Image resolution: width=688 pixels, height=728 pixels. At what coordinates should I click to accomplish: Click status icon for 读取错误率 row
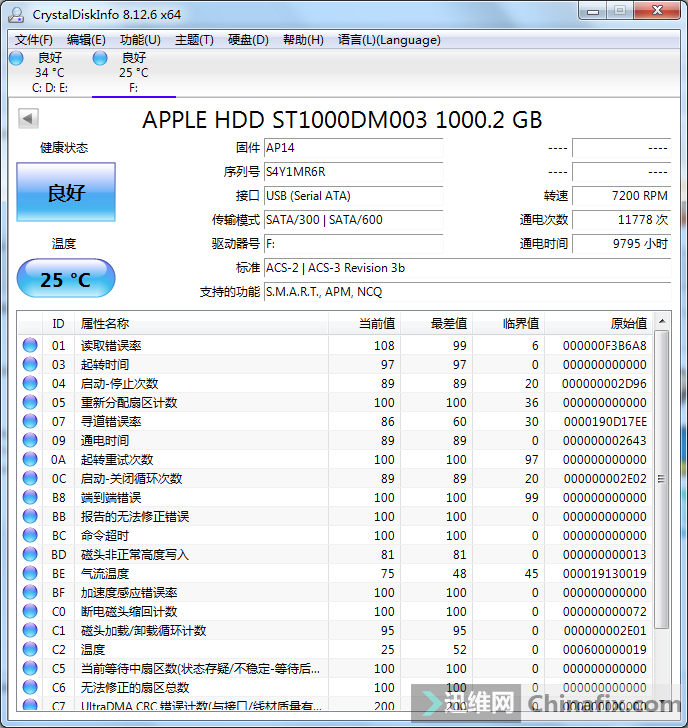30,345
